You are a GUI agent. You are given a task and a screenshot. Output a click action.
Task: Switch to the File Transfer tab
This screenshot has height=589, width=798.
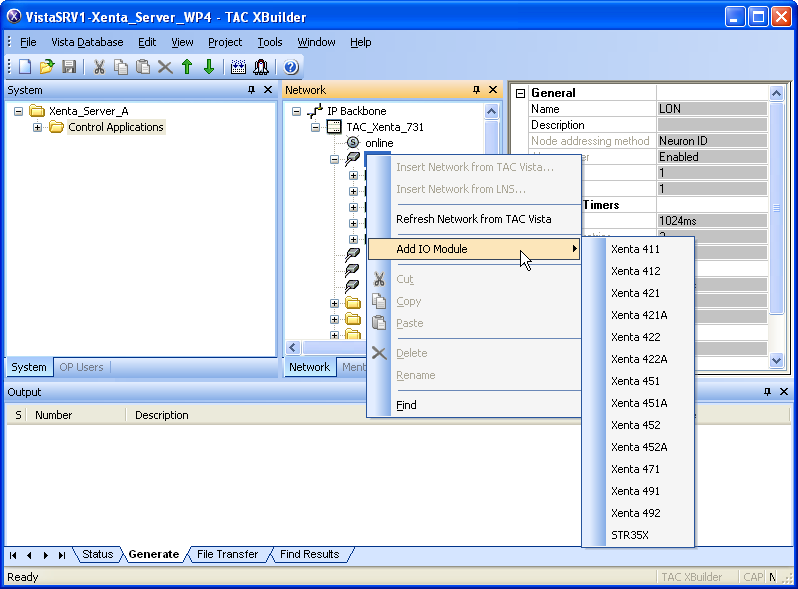pyautogui.click(x=227, y=554)
